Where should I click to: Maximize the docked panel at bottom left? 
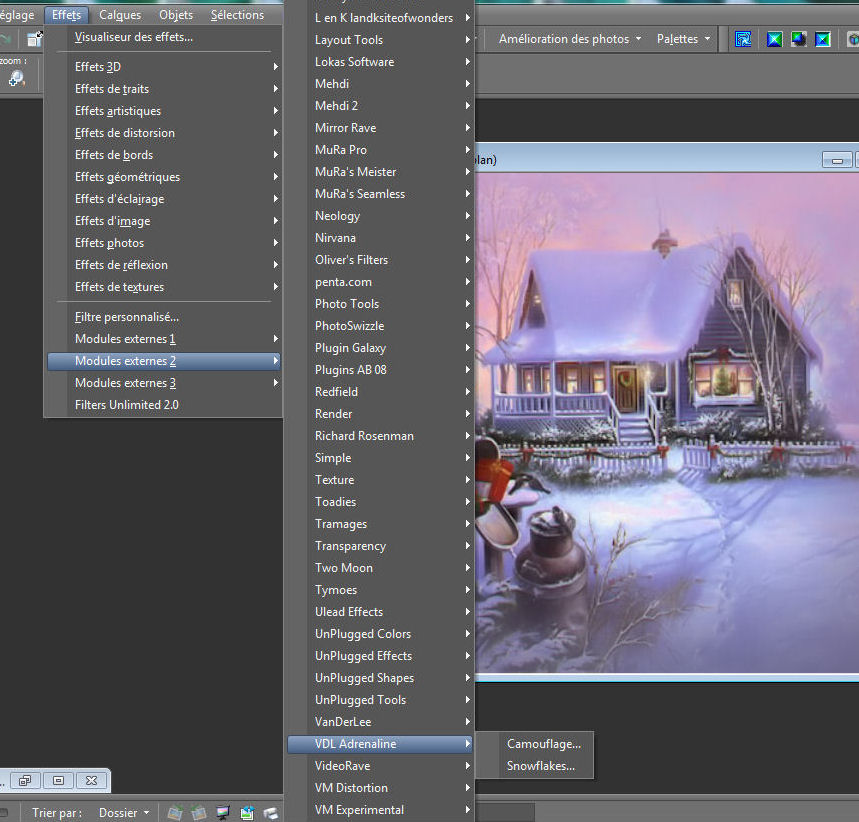click(x=58, y=780)
